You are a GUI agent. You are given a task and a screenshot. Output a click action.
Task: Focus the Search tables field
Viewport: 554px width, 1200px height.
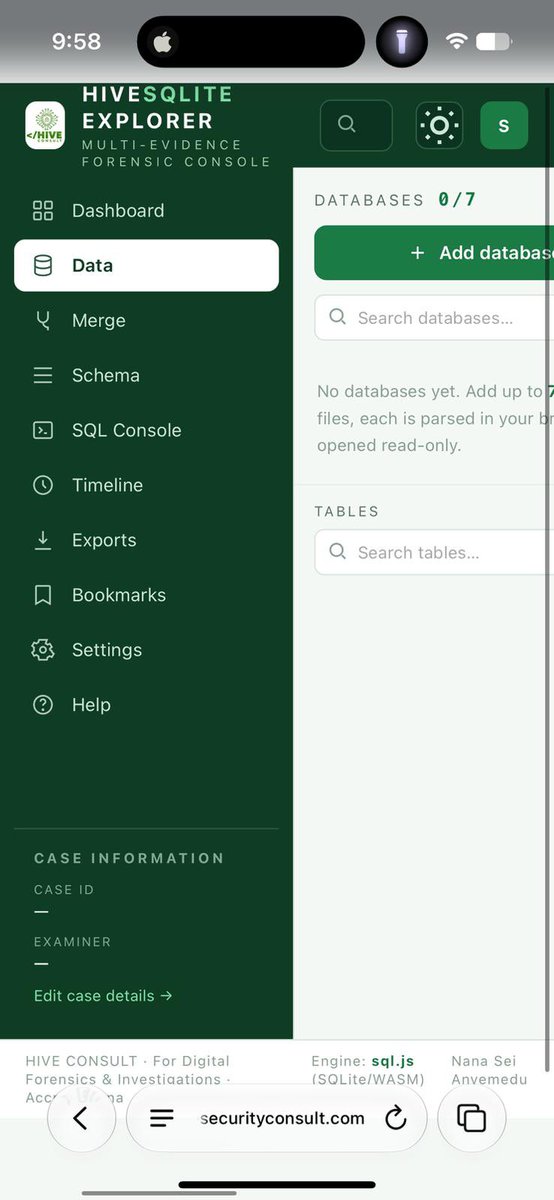point(434,552)
